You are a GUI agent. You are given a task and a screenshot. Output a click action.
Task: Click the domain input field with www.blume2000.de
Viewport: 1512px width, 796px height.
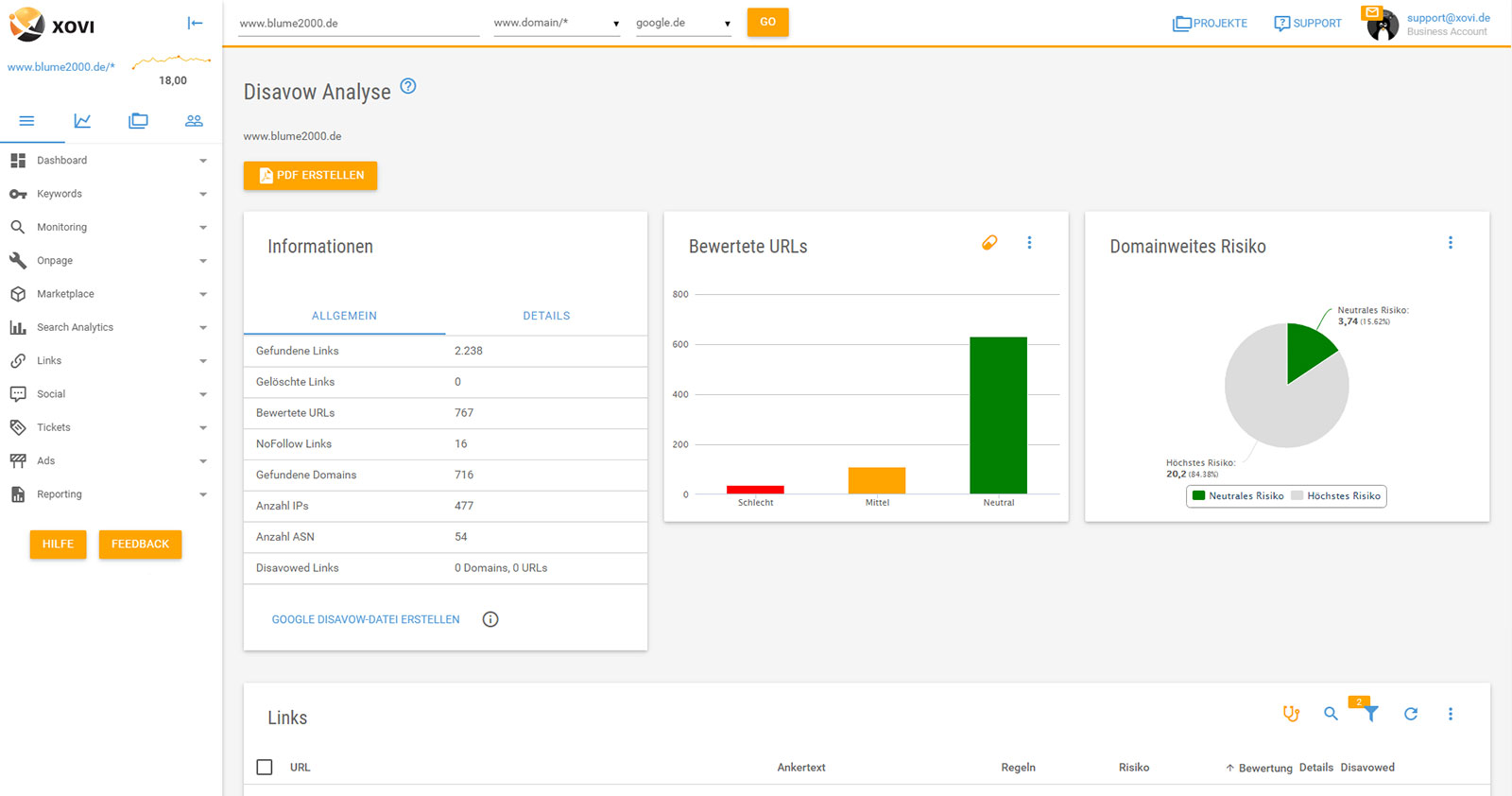click(359, 23)
